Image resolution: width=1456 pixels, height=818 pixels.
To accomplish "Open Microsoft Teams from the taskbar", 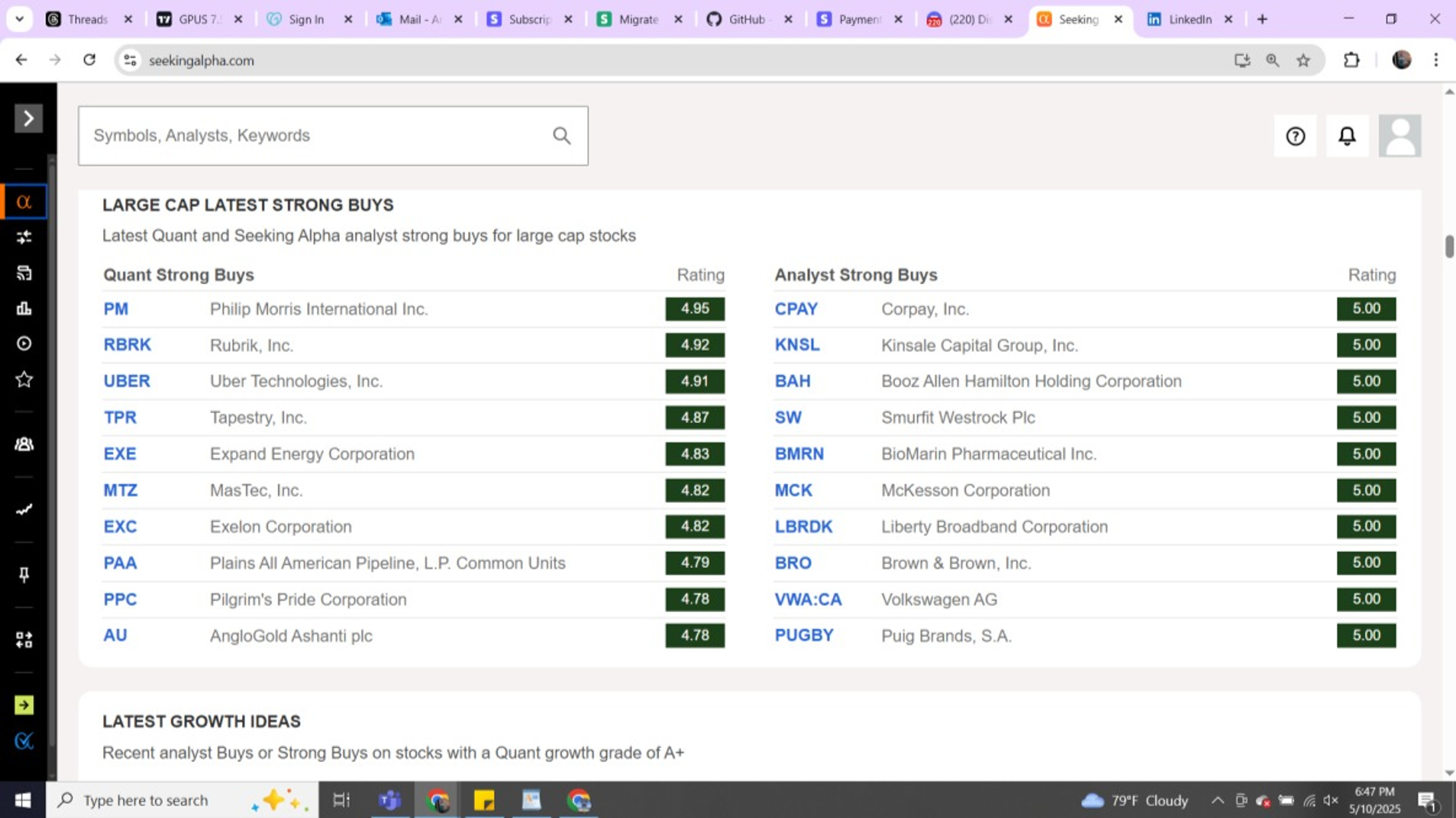I will (390, 800).
